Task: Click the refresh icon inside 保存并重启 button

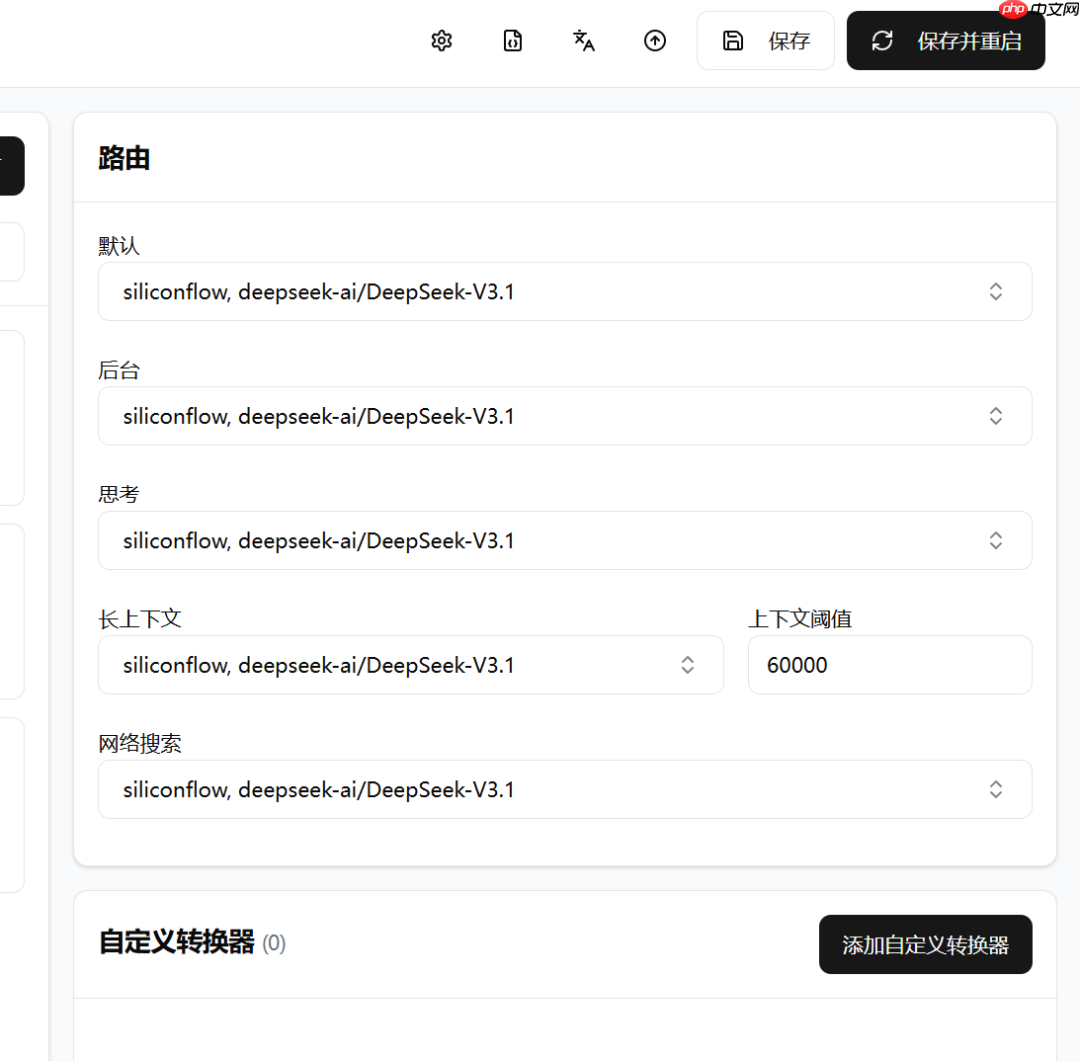Action: coord(882,41)
